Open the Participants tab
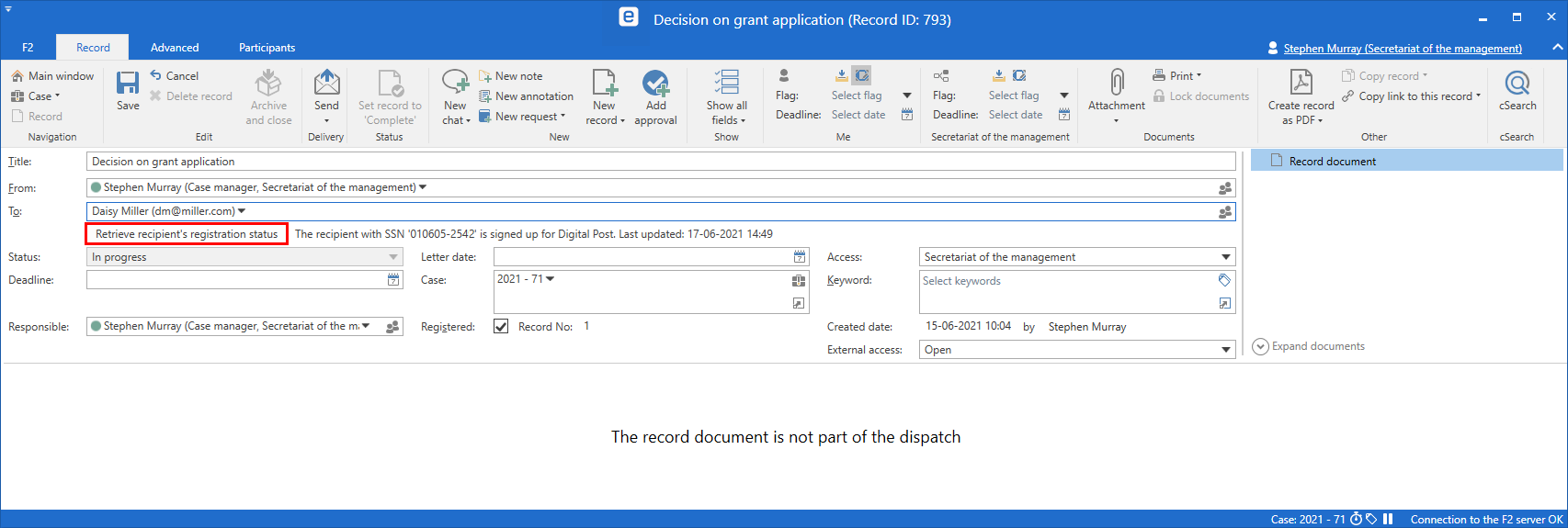Screen dimensions: 1568x528 point(267,48)
